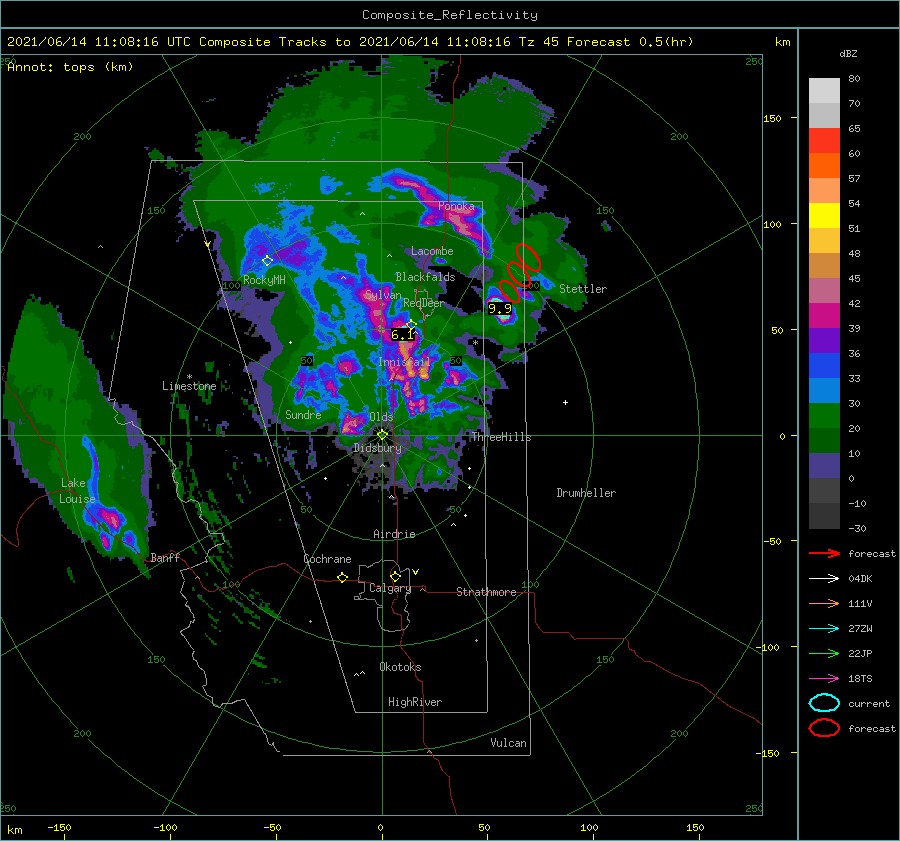Select the magenta 18TS arrow legend icon
900x841 pixels.
click(x=824, y=679)
